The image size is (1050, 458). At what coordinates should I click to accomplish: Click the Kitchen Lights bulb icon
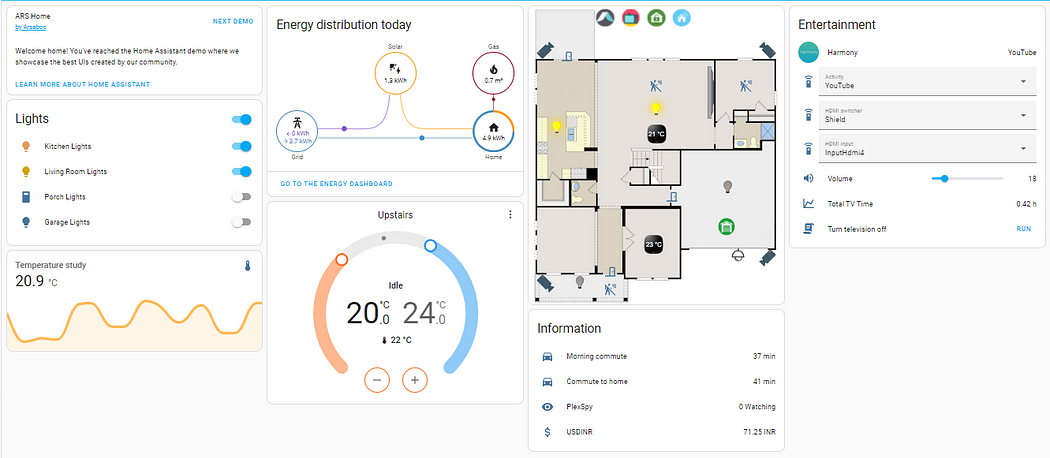tap(26, 146)
